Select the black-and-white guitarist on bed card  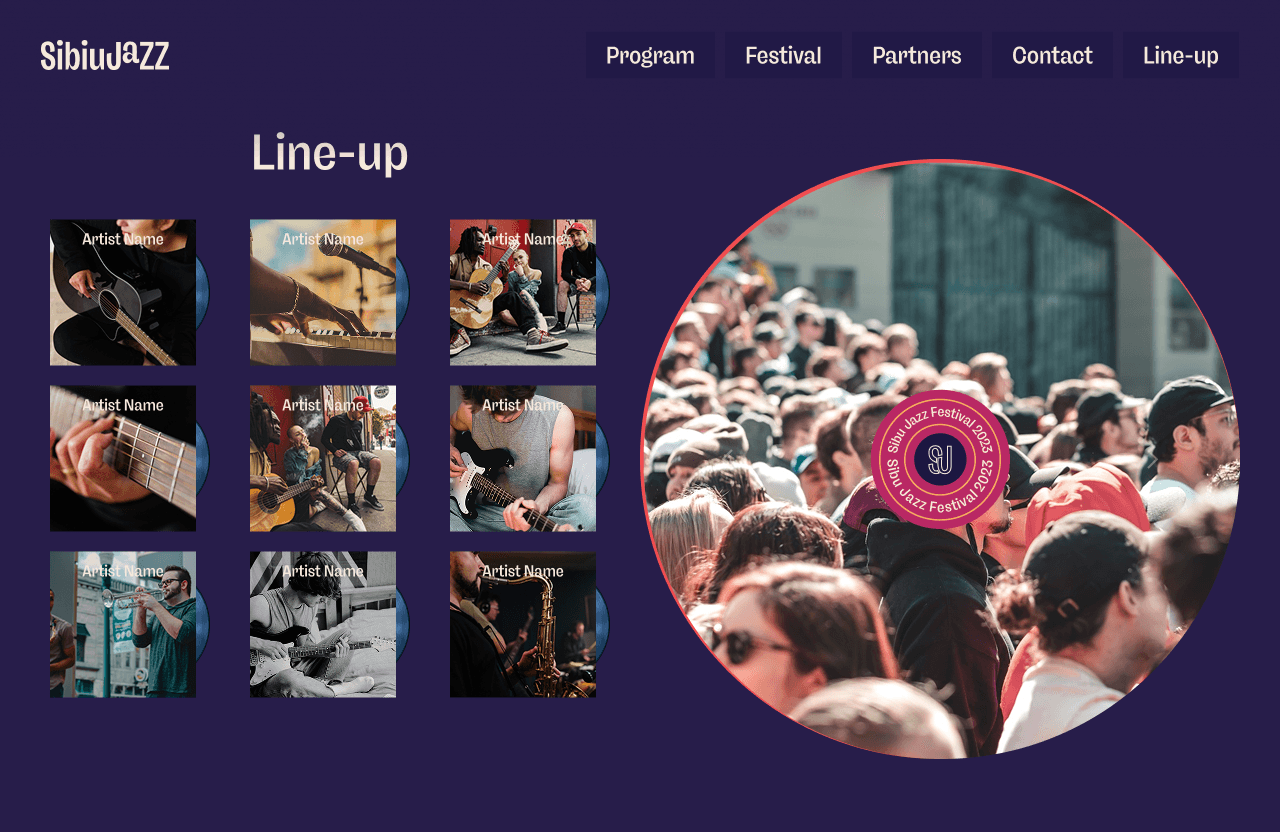coord(323,624)
